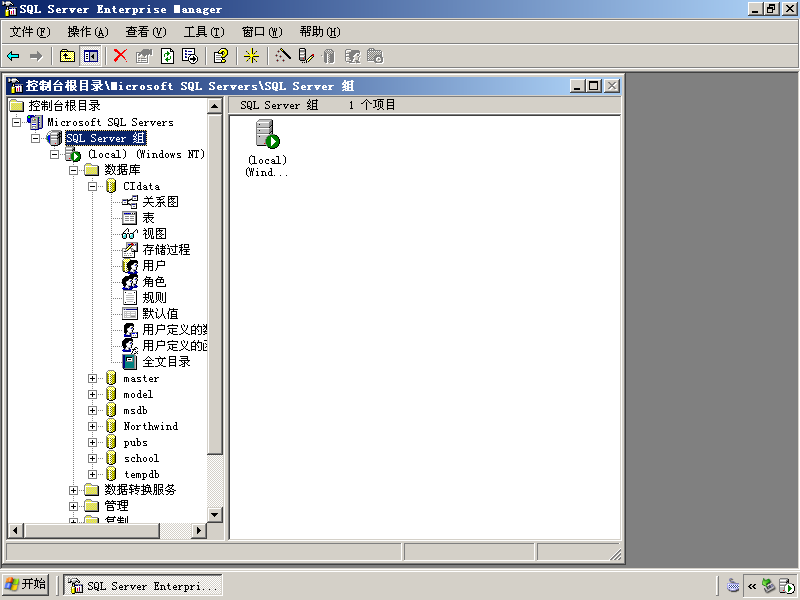Click the Up one level folder icon
Screen dimensions: 800x600
tap(67, 56)
